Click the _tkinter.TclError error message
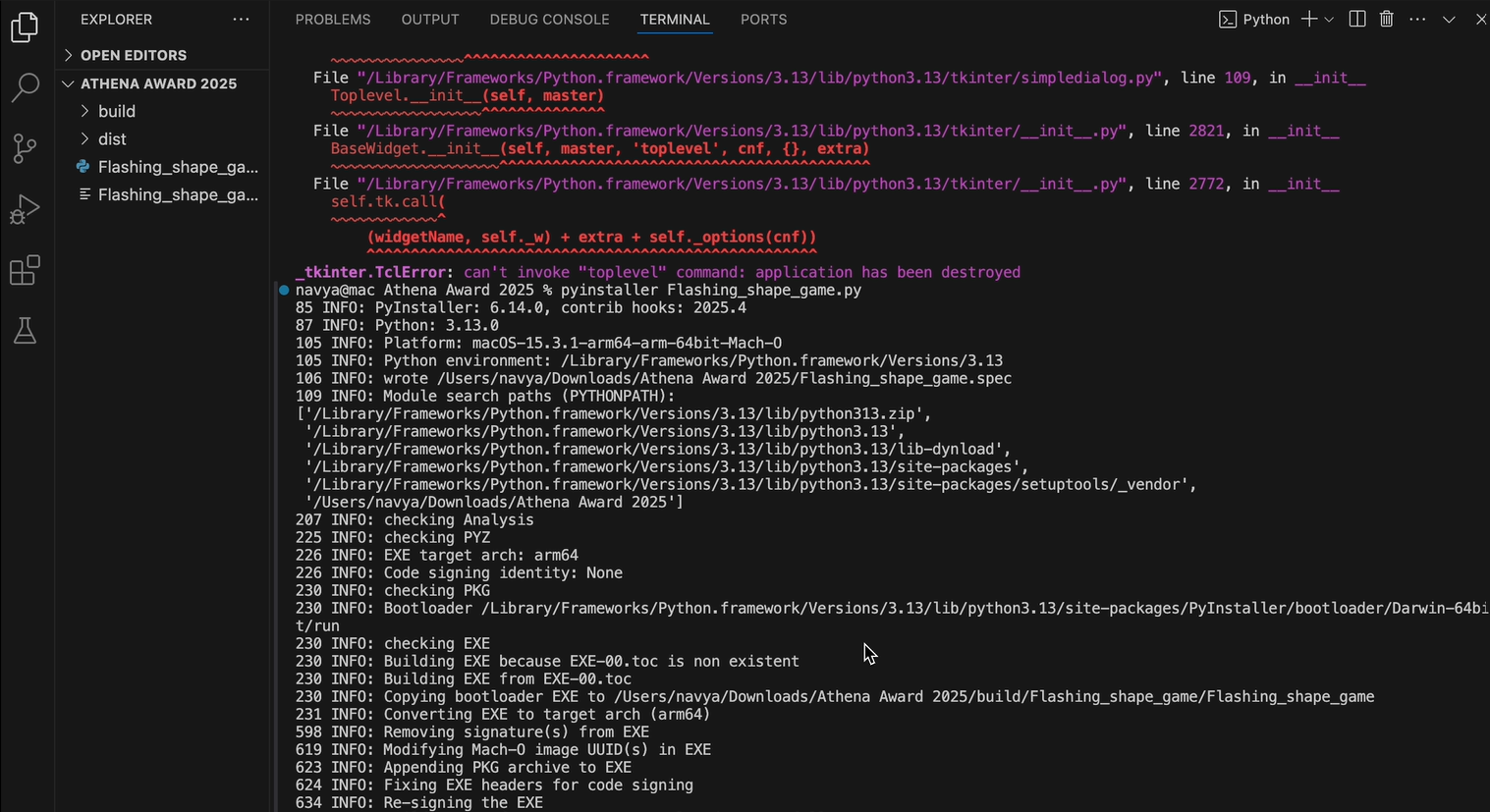The width and height of the screenshot is (1490, 812). (658, 272)
